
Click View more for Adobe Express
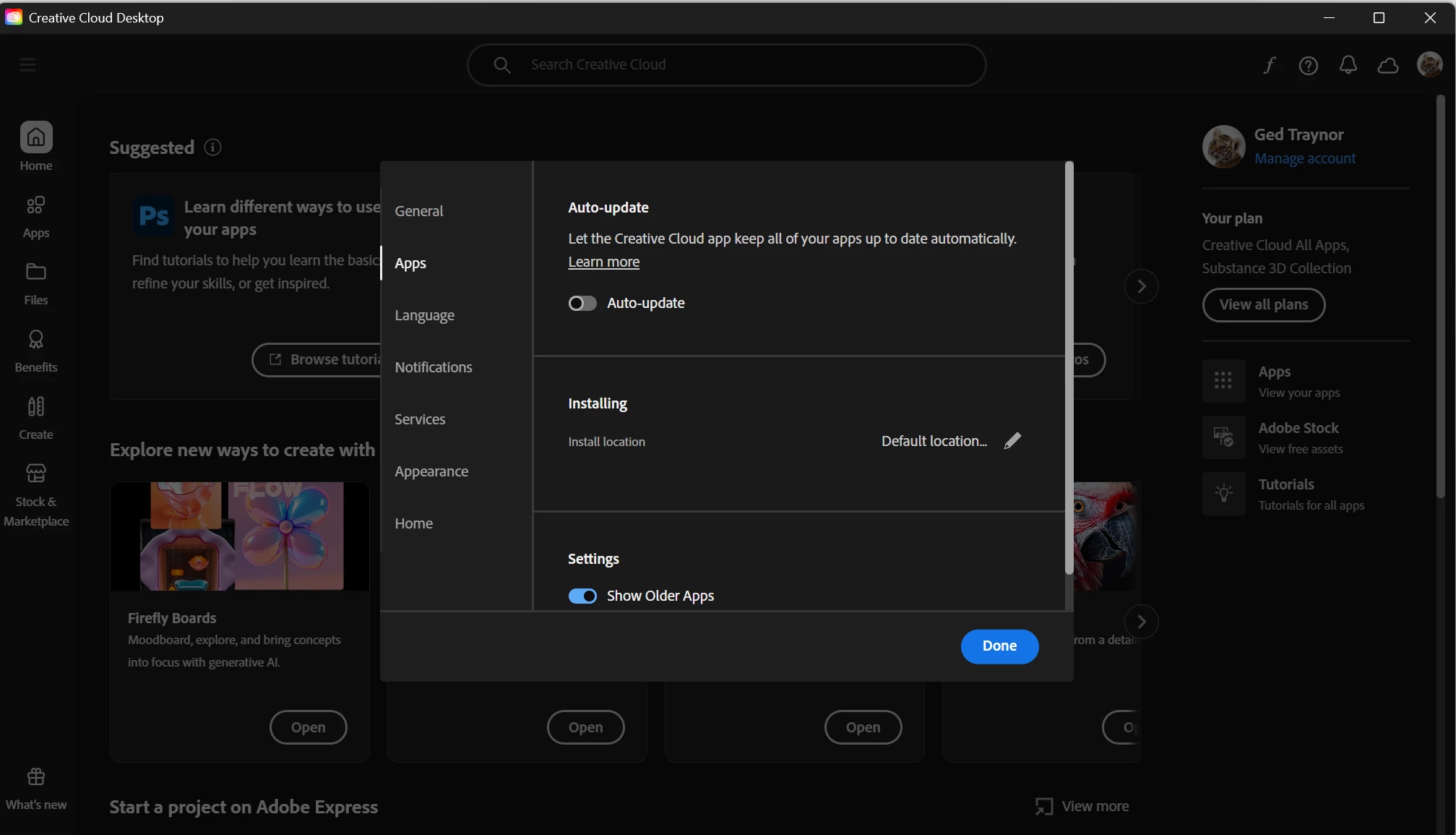1082,806
